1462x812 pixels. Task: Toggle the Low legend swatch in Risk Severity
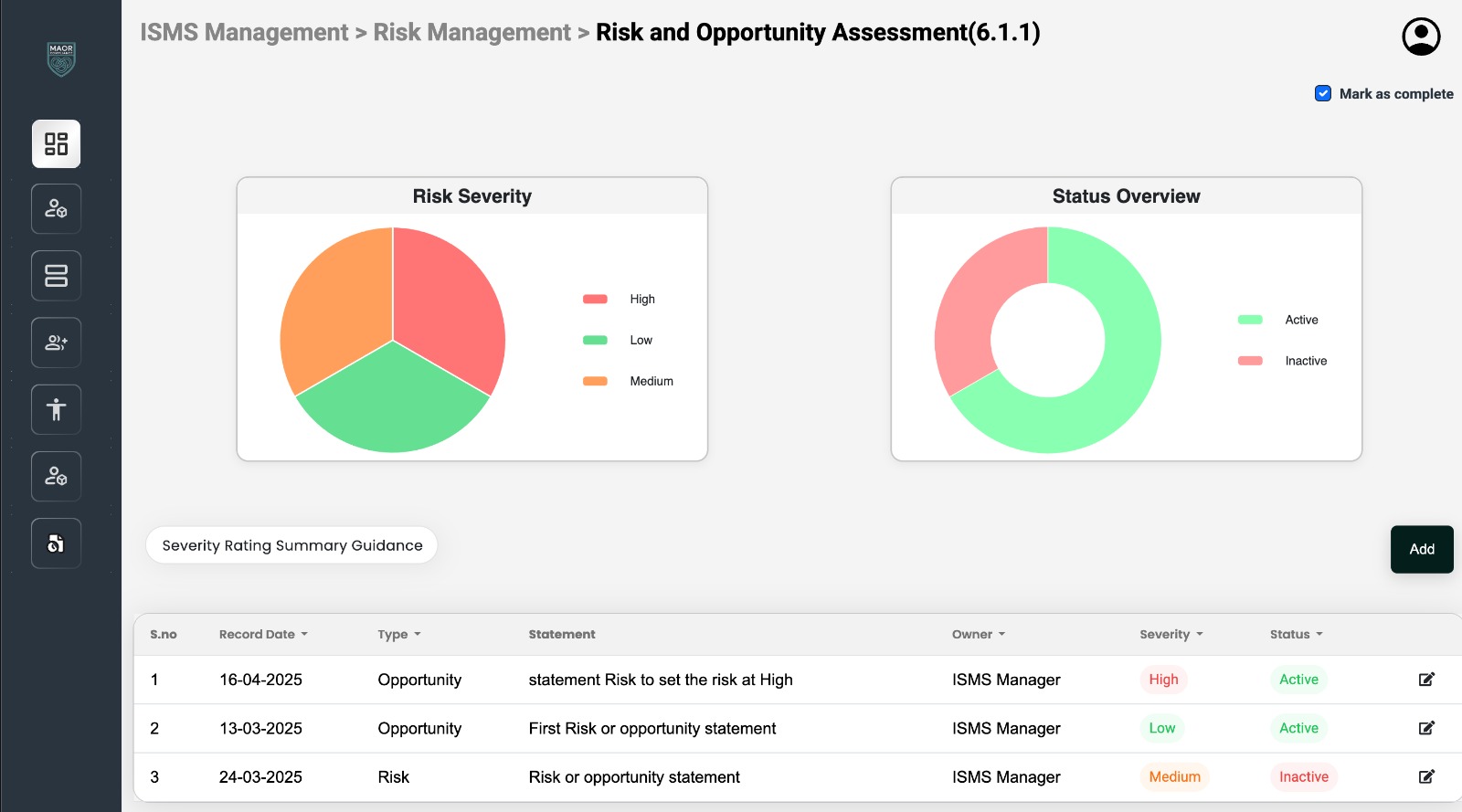tap(595, 340)
